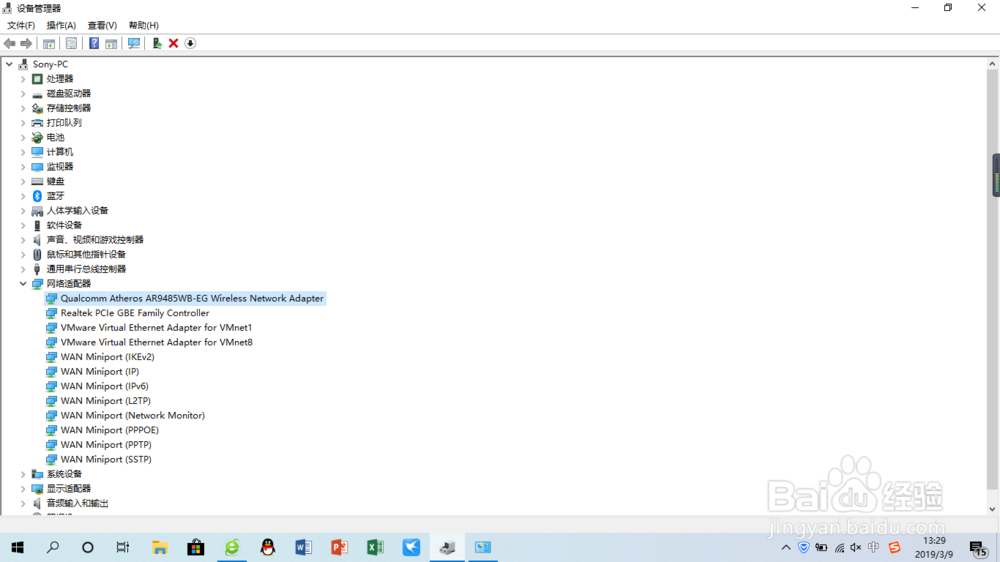Select 通用串行总线控制器 node
Image resolution: width=1000 pixels, height=562 pixels.
86,269
